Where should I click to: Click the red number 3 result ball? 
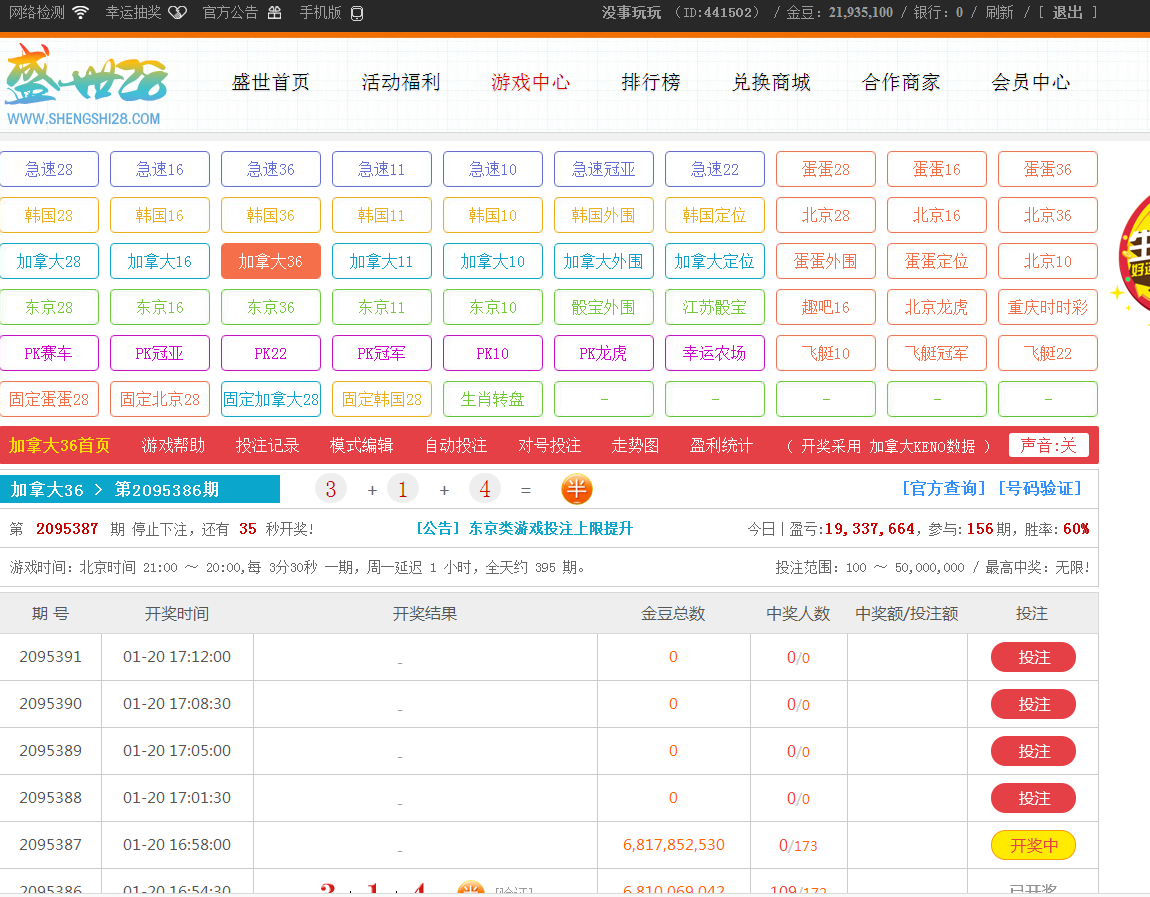(331, 489)
